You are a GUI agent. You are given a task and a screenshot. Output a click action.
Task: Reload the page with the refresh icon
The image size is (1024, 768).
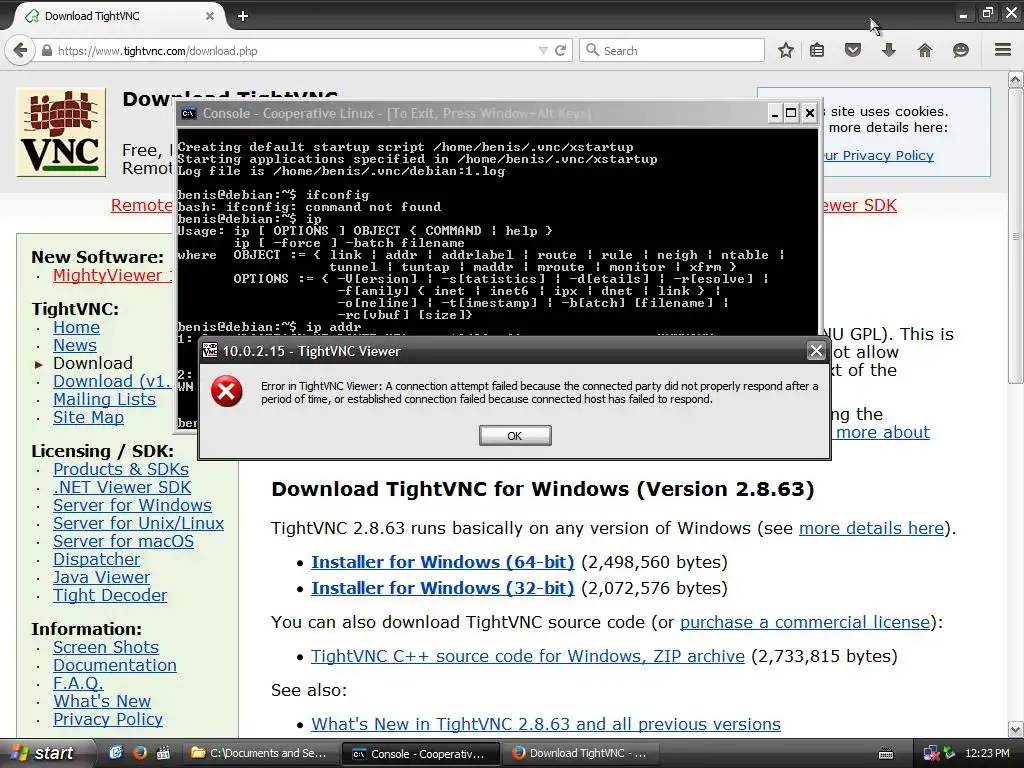[x=560, y=50]
